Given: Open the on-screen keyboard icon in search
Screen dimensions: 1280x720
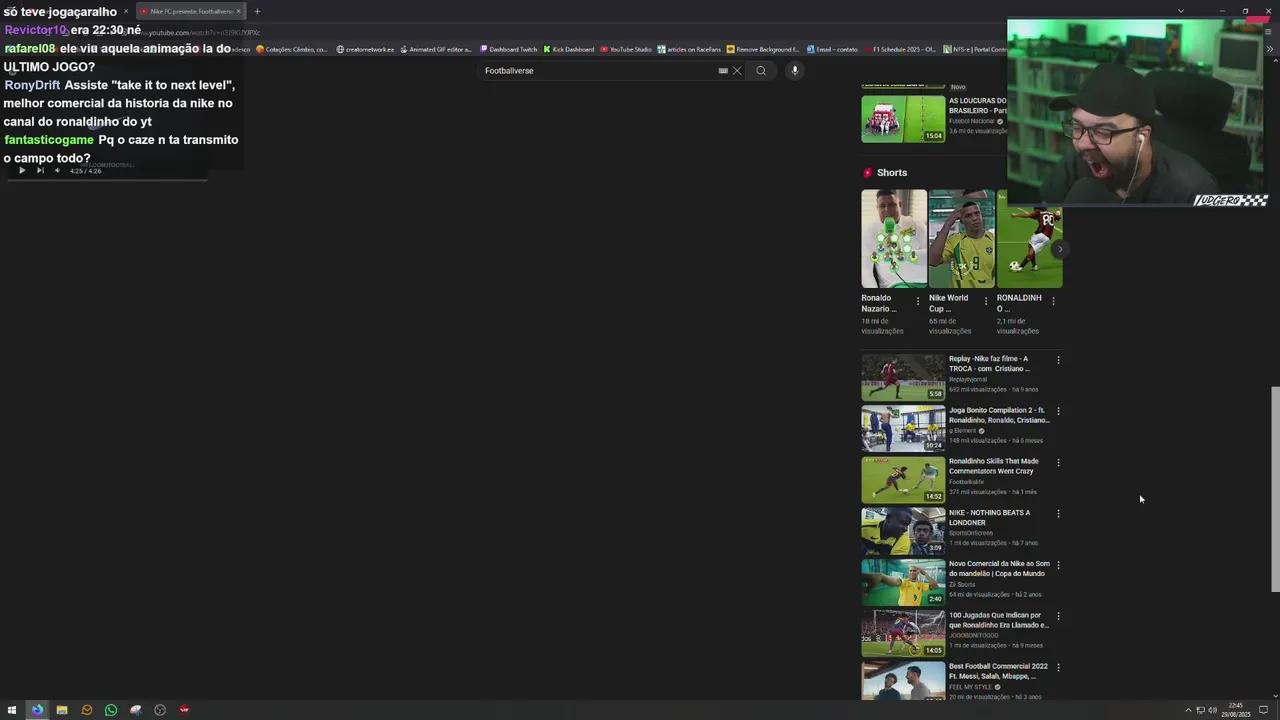Looking at the screenshot, I should point(723,71).
